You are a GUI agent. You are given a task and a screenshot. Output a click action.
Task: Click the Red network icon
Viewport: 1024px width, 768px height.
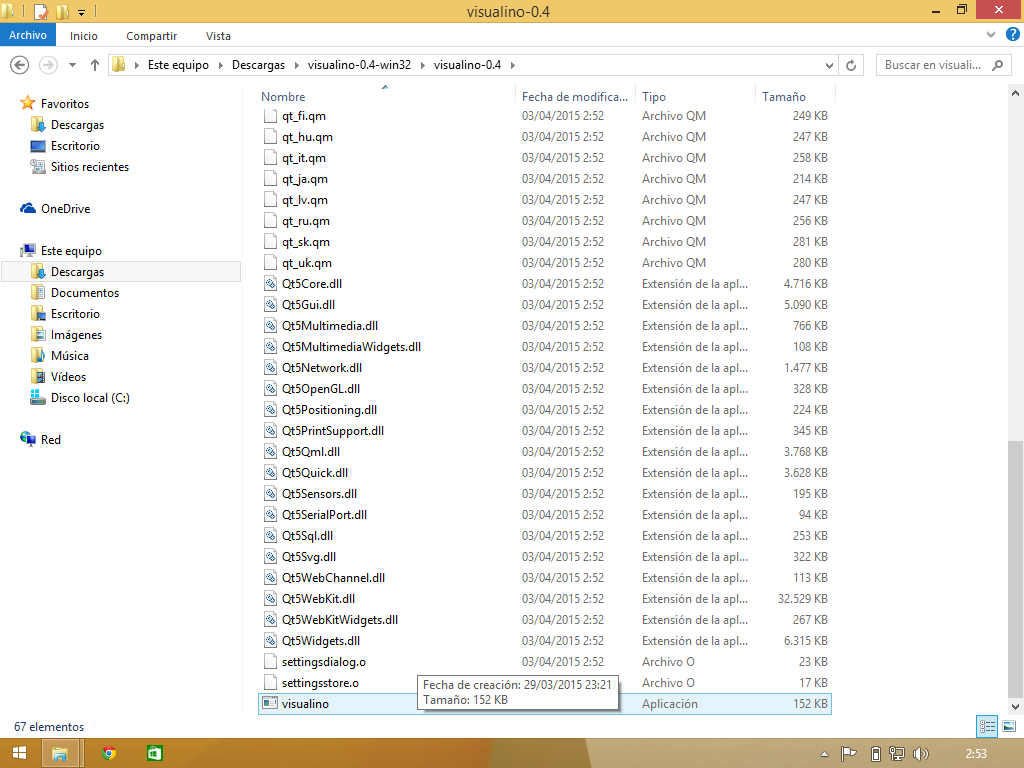pos(27,439)
